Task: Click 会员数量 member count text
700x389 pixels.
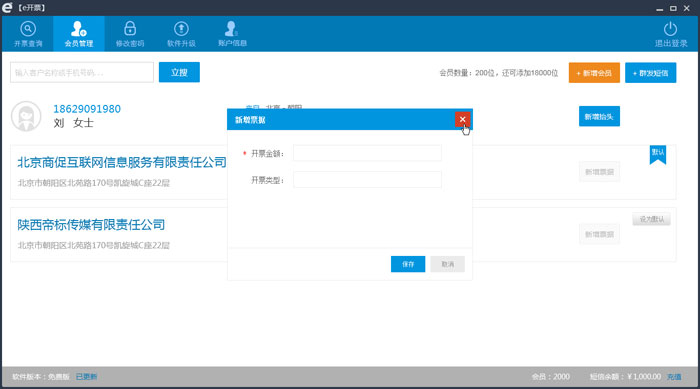Action: tap(499, 73)
